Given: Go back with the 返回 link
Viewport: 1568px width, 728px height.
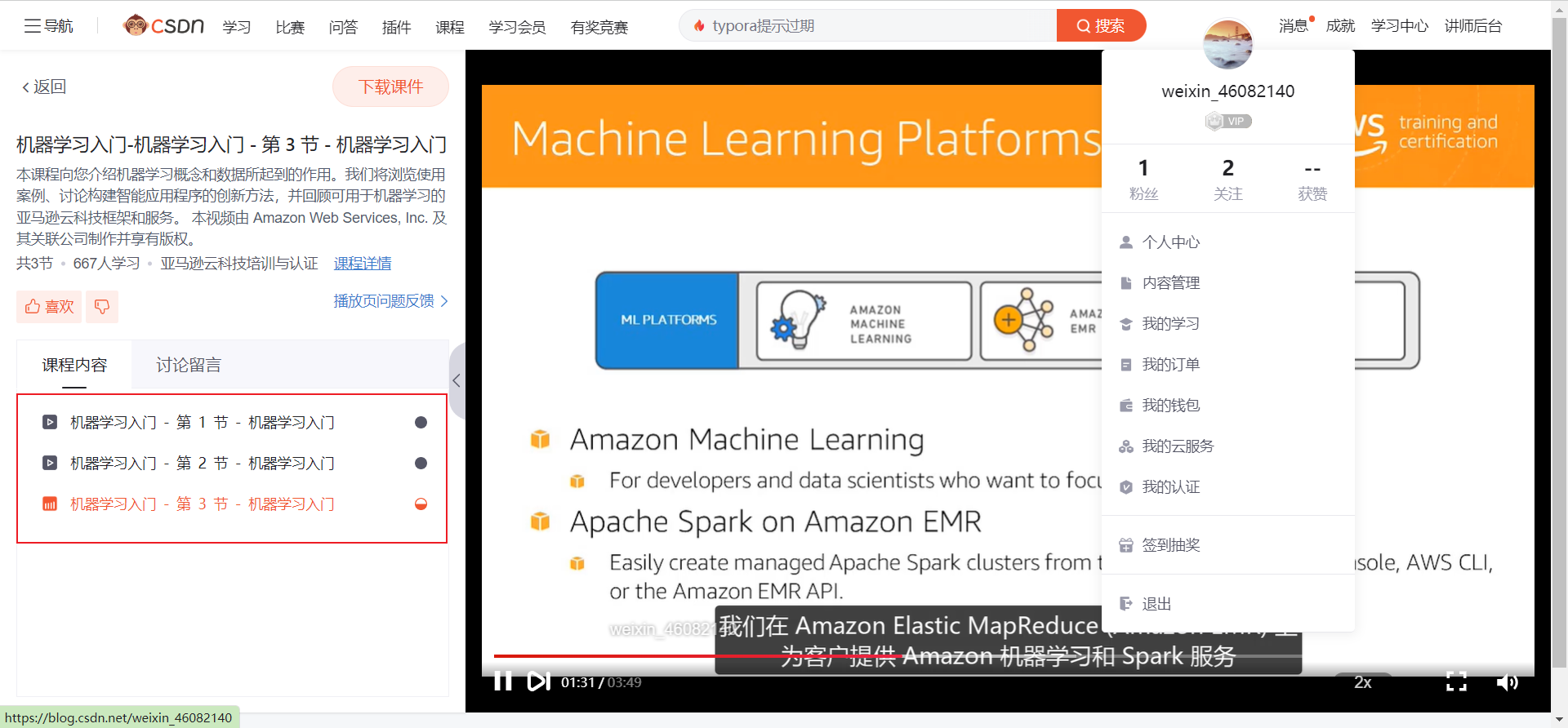Looking at the screenshot, I should click(44, 87).
